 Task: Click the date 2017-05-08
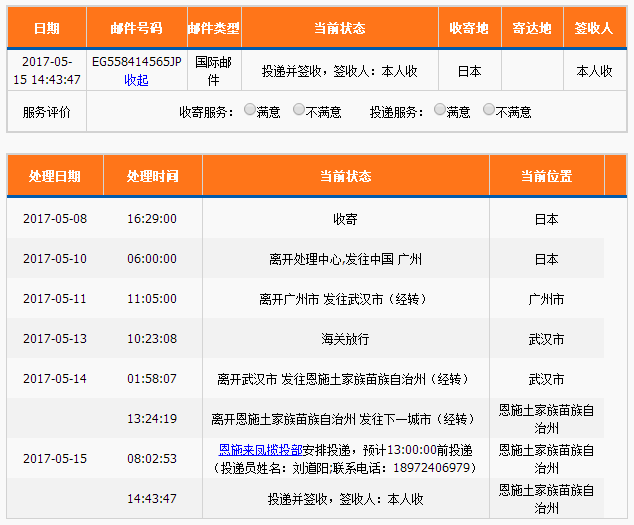[x=55, y=218]
